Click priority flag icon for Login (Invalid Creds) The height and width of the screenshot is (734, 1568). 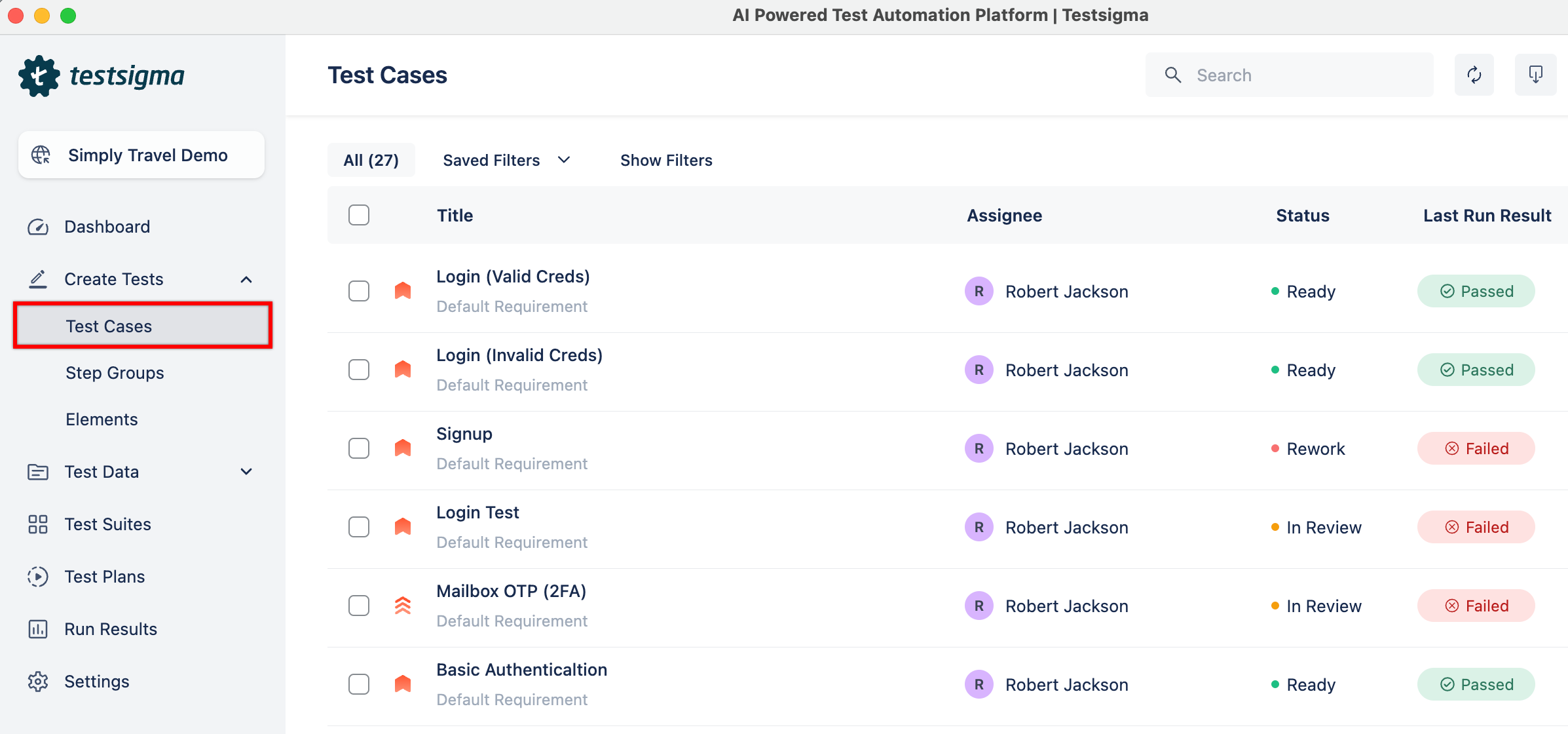click(403, 369)
